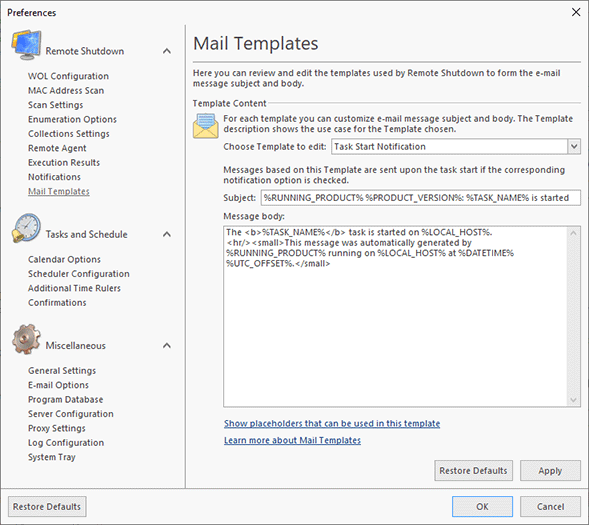
Task: Open Collections Settings page
Action: point(69,134)
